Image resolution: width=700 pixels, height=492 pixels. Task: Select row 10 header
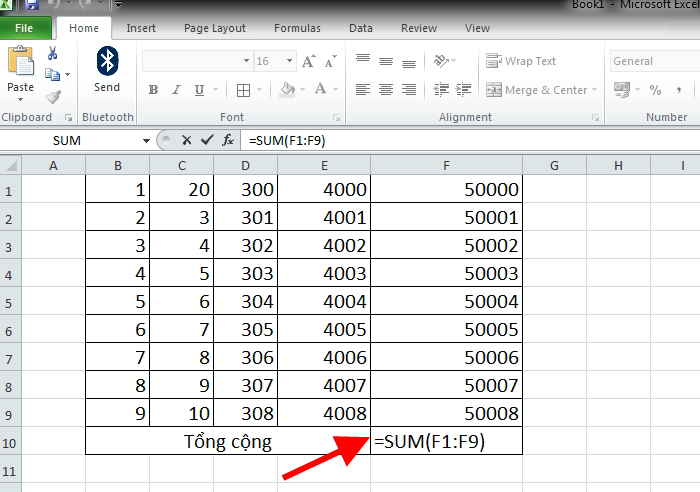[10, 443]
